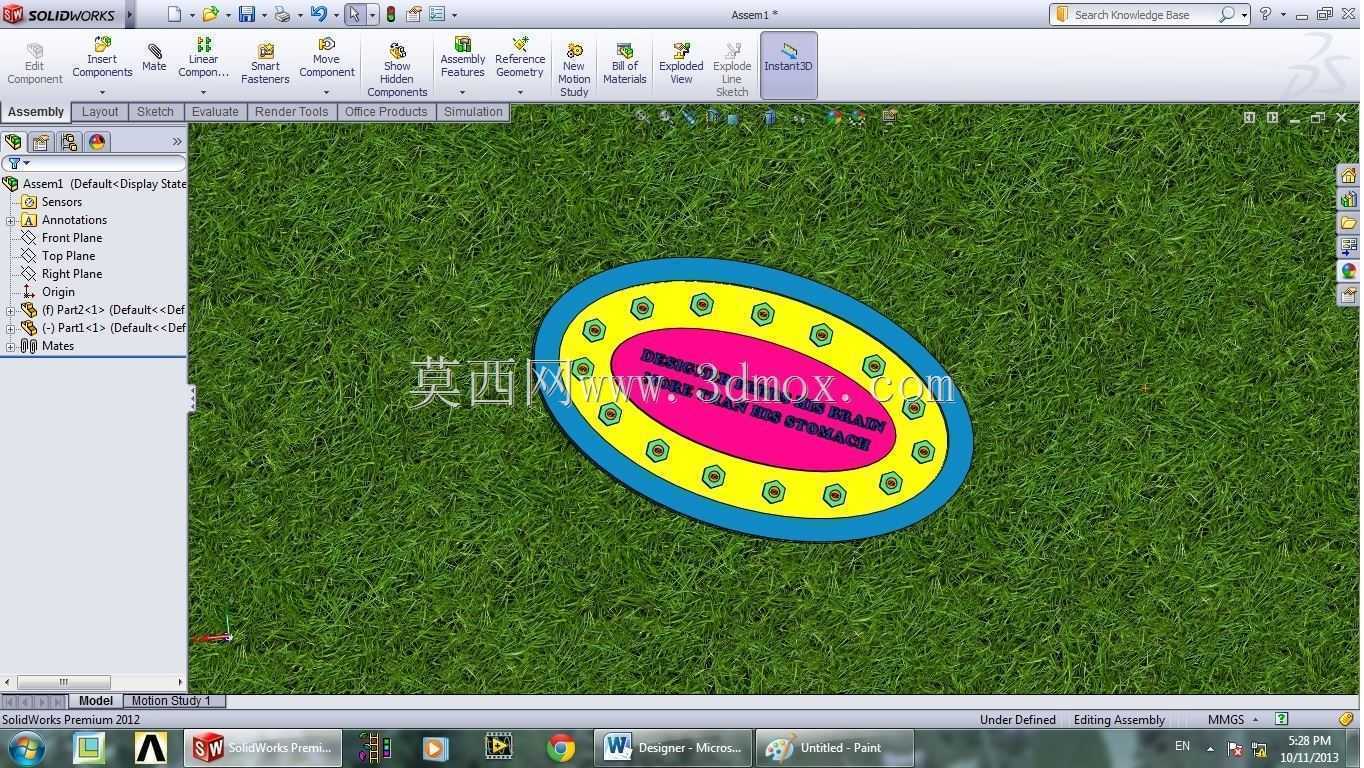
Task: Click the Select arrow tool
Action: [x=354, y=14]
